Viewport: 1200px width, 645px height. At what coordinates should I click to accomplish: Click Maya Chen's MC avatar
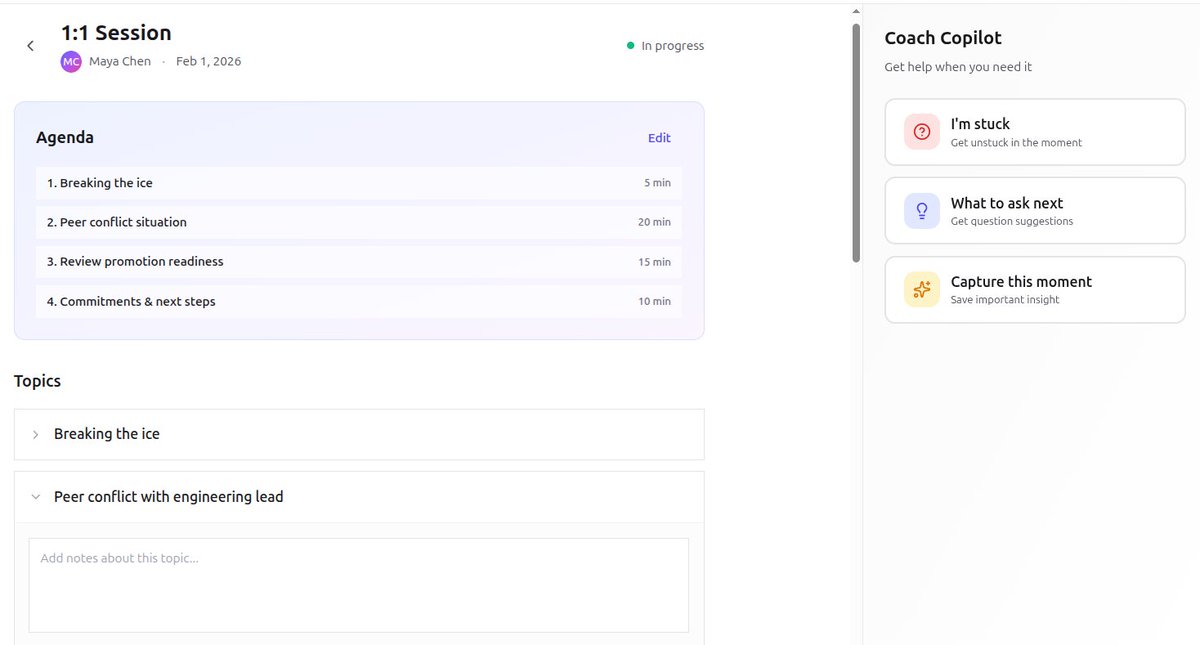(x=71, y=62)
